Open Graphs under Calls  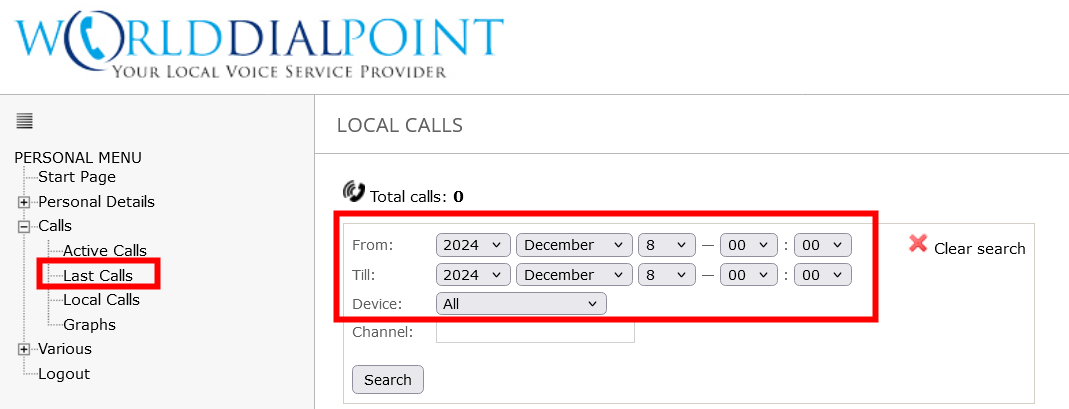[89, 325]
